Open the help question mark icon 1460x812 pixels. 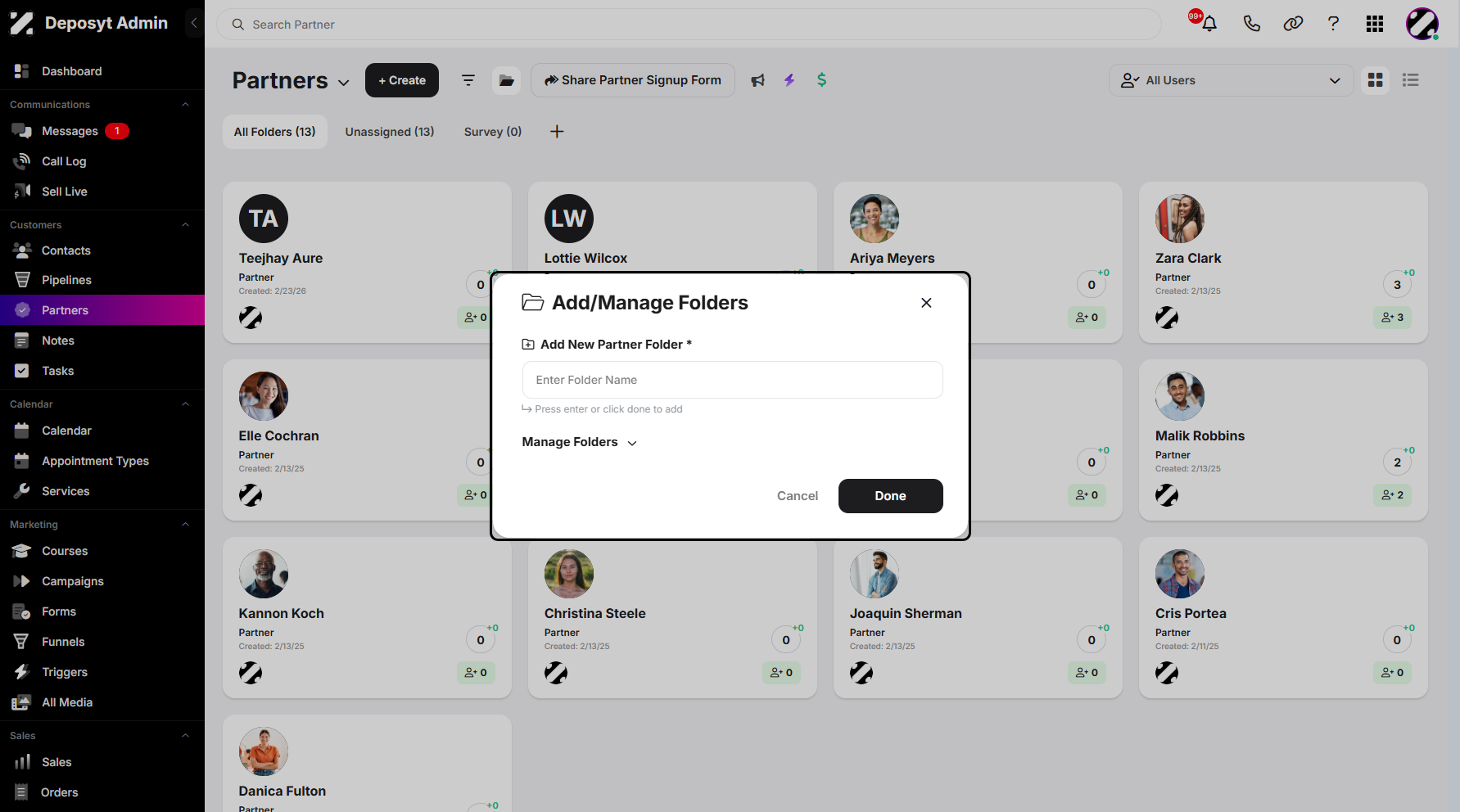coord(1333,24)
